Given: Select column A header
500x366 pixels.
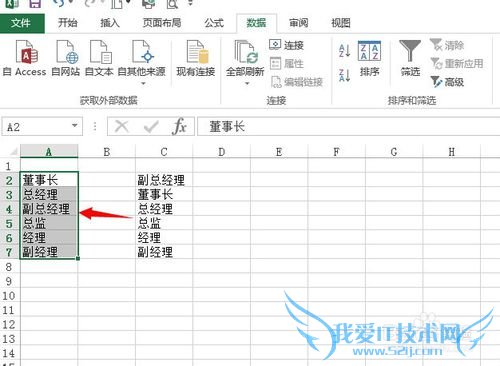Looking at the screenshot, I should (x=49, y=152).
